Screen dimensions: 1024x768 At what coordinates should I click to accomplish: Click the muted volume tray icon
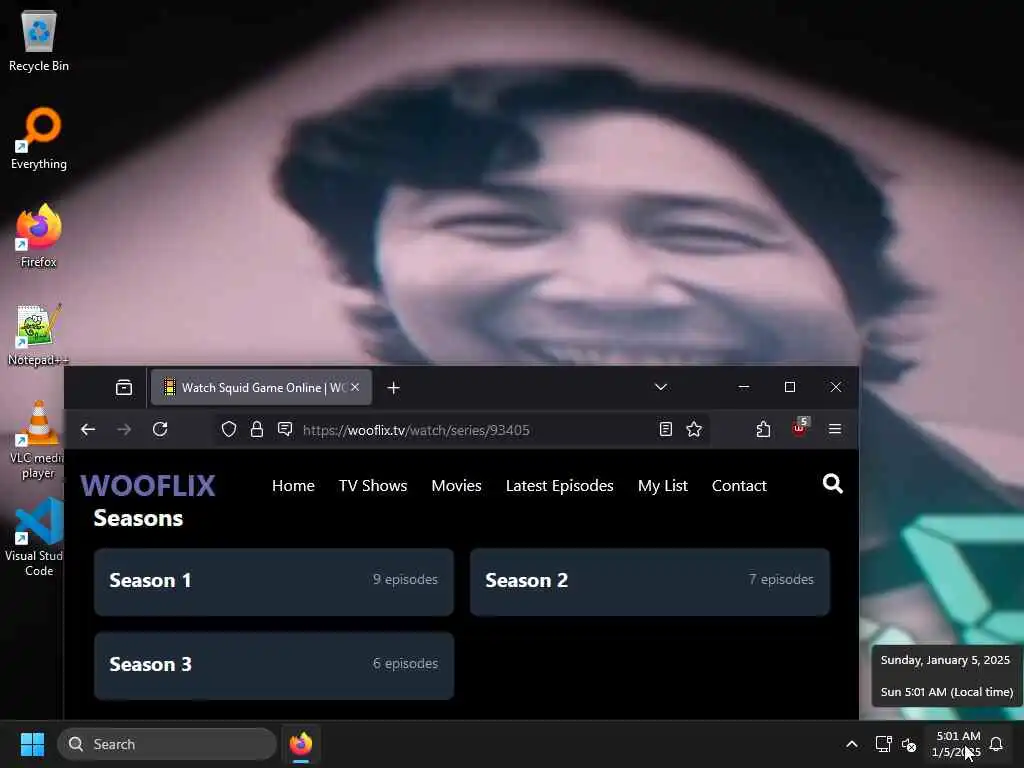[909, 744]
